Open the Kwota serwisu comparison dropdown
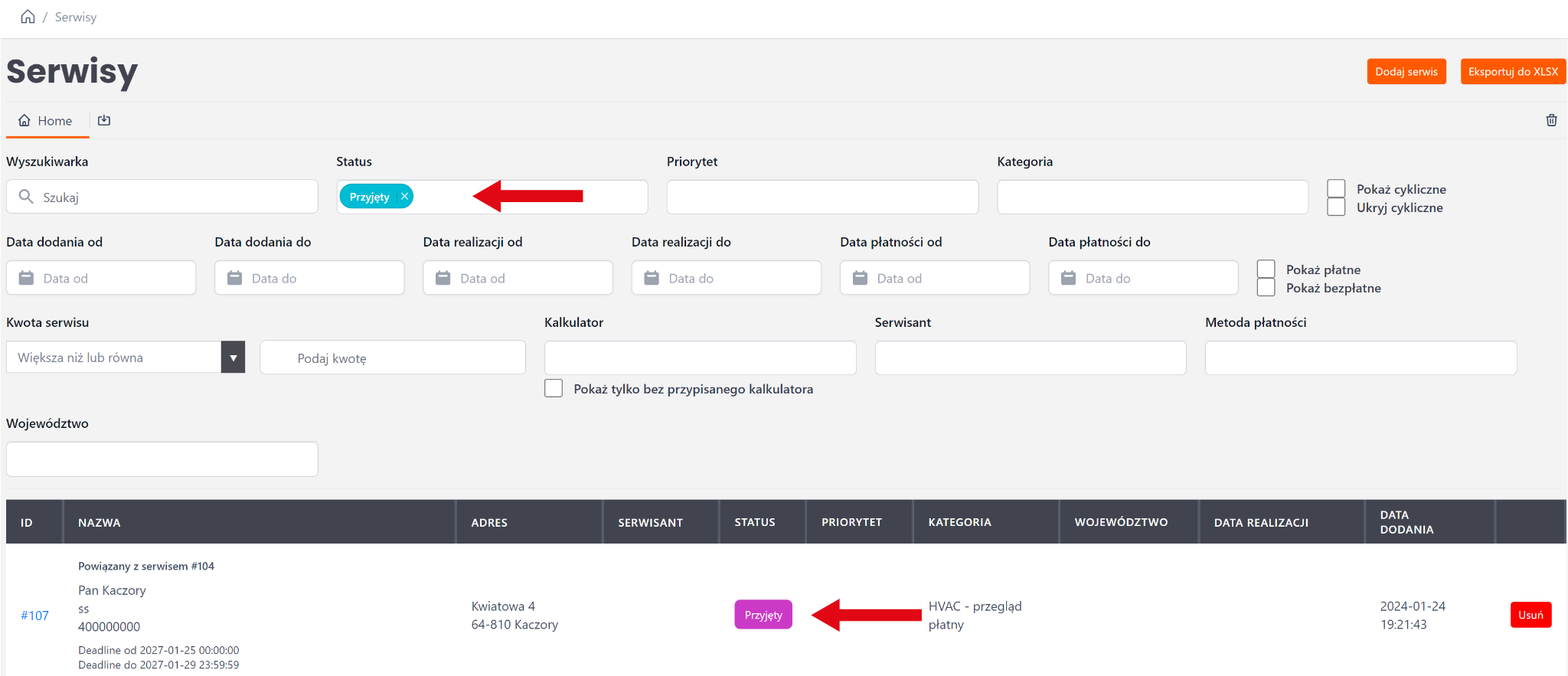 tap(233, 358)
